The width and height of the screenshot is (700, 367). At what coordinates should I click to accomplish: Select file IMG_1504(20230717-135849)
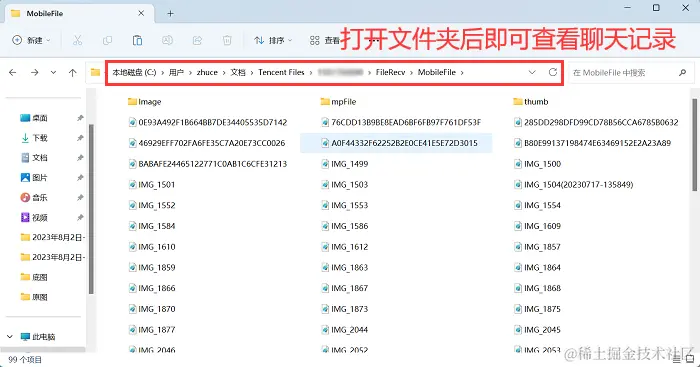click(x=574, y=185)
